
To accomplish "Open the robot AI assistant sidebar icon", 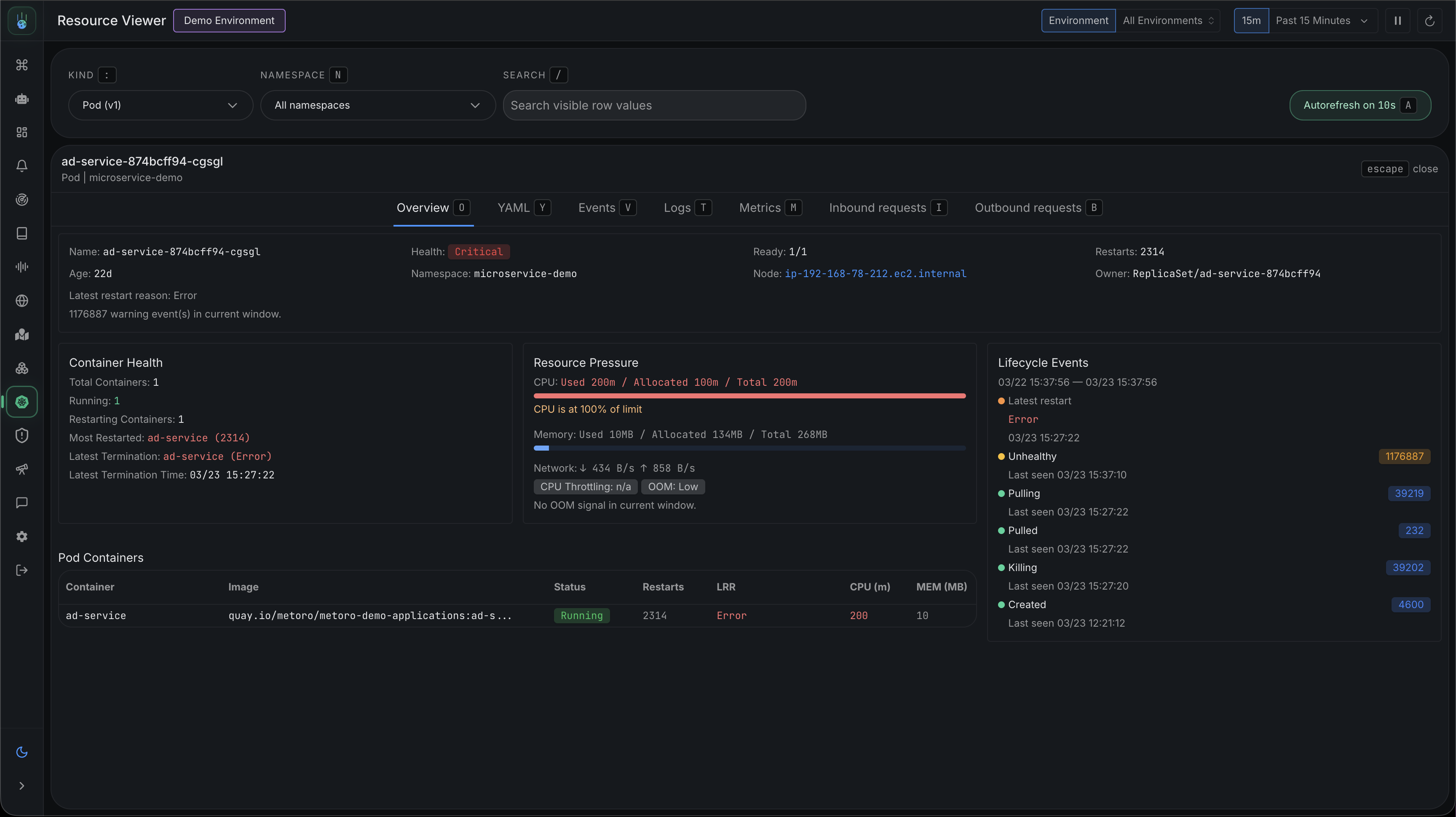I will (x=21, y=99).
